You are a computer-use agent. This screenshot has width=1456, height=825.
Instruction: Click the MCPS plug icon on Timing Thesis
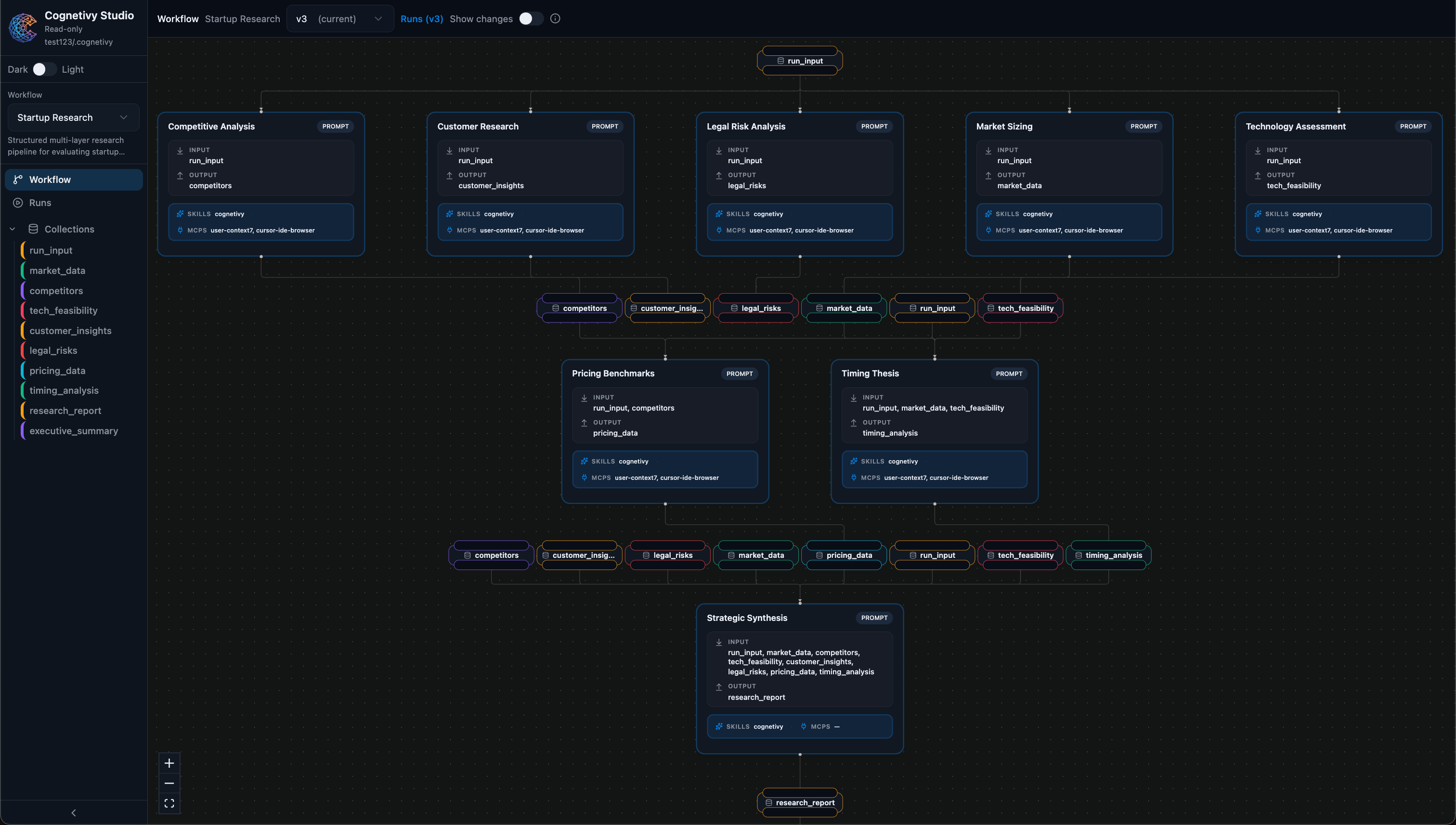tap(854, 477)
